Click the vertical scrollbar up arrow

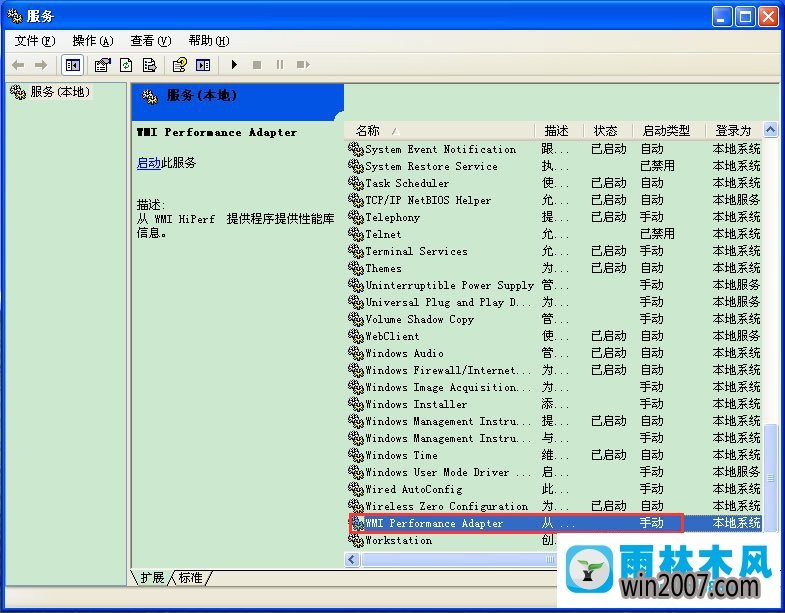click(770, 130)
